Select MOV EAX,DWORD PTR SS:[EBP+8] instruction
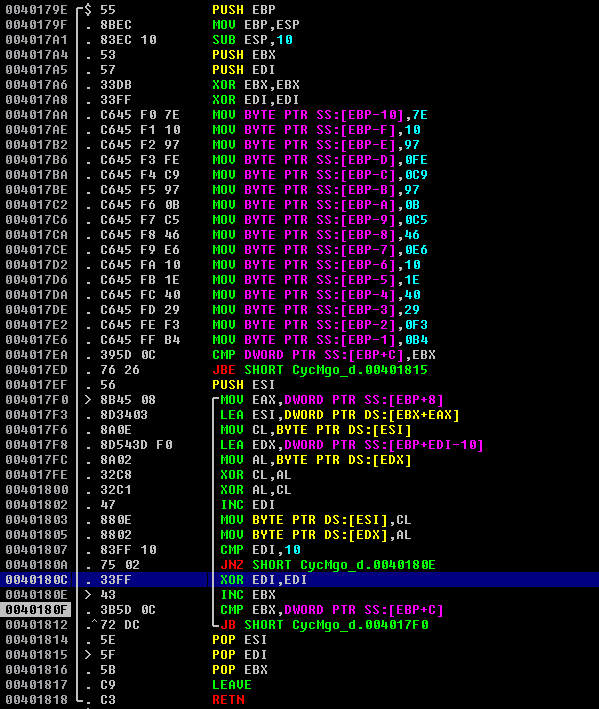Screen dimensions: 599x709 (x=332, y=400)
